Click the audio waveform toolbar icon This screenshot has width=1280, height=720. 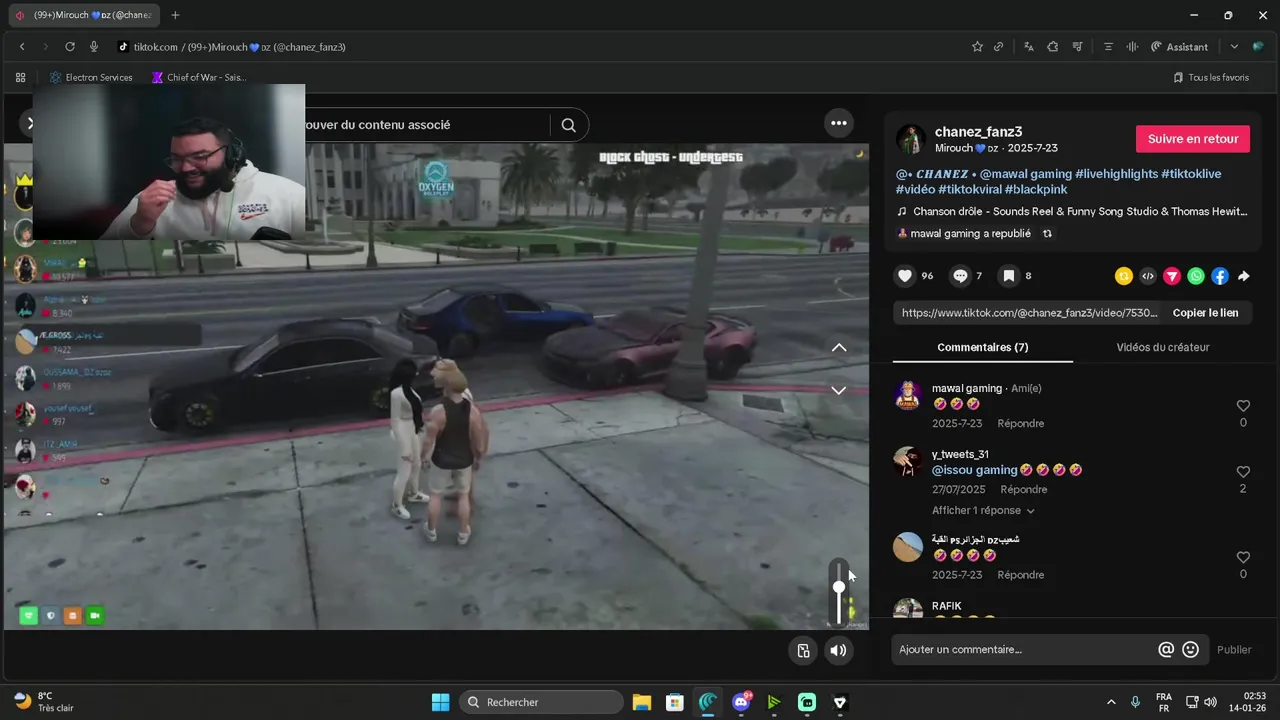pyautogui.click(x=1132, y=47)
